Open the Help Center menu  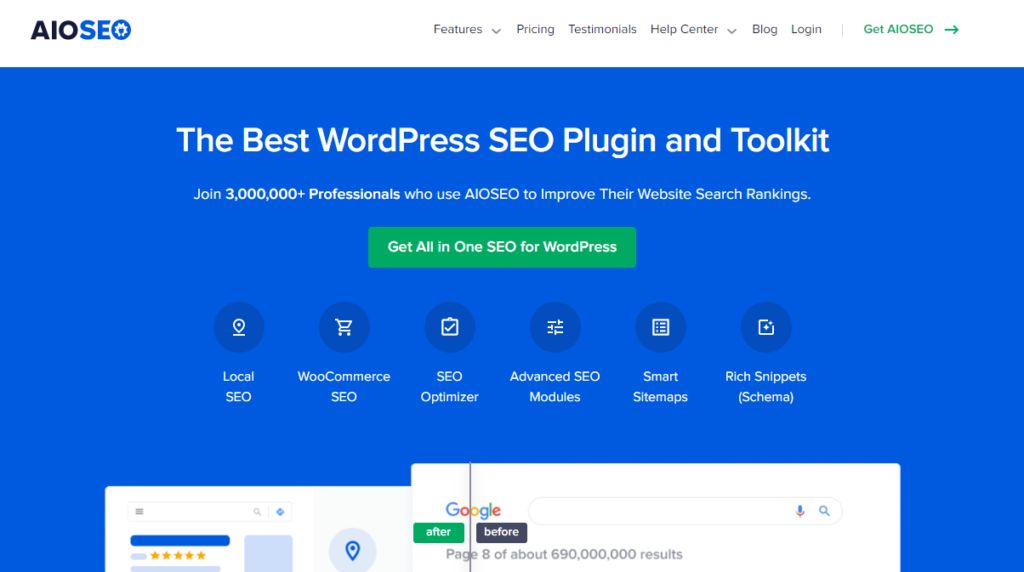tap(684, 29)
